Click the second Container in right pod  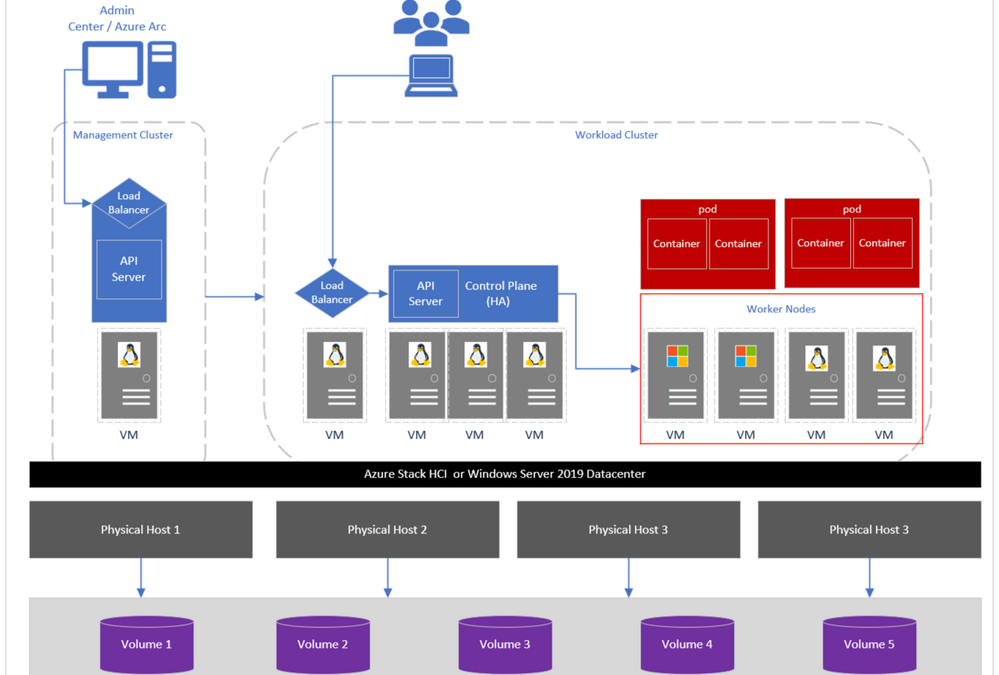[x=882, y=243]
